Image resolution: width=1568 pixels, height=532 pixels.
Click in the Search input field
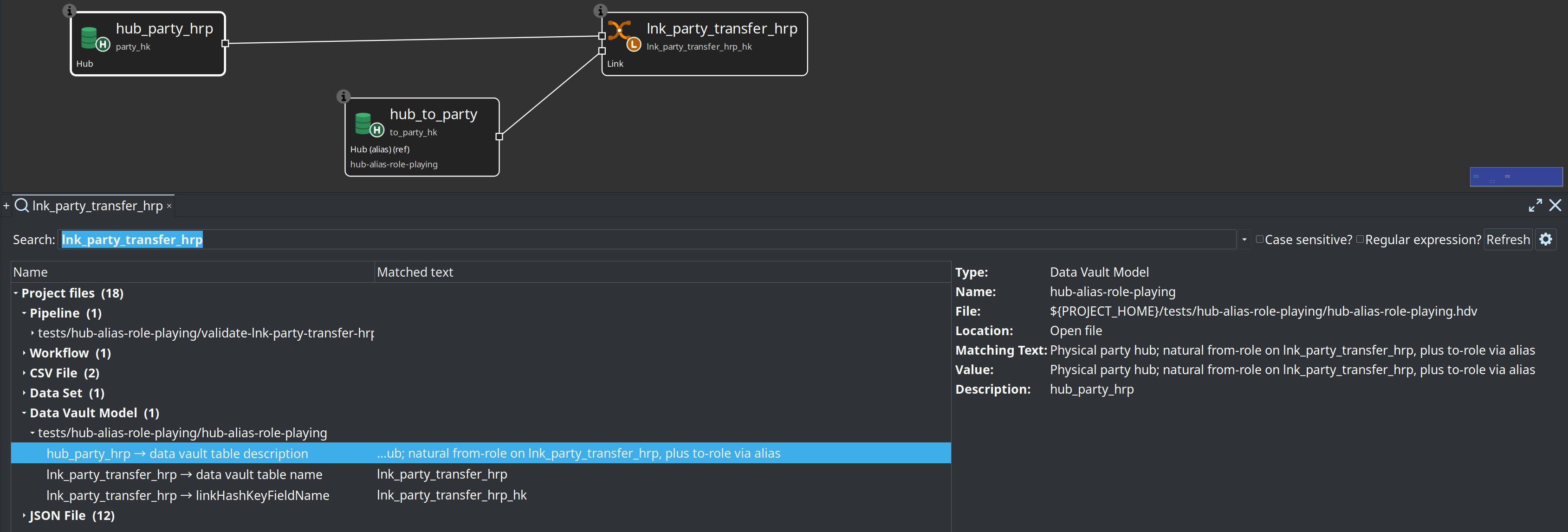click(x=647, y=239)
